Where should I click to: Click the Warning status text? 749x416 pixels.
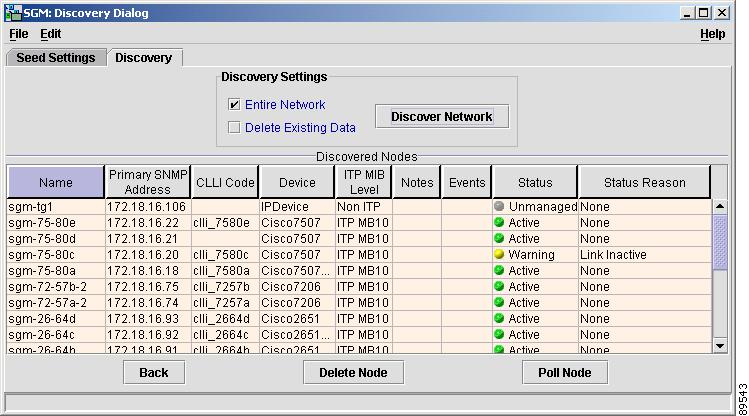532,255
